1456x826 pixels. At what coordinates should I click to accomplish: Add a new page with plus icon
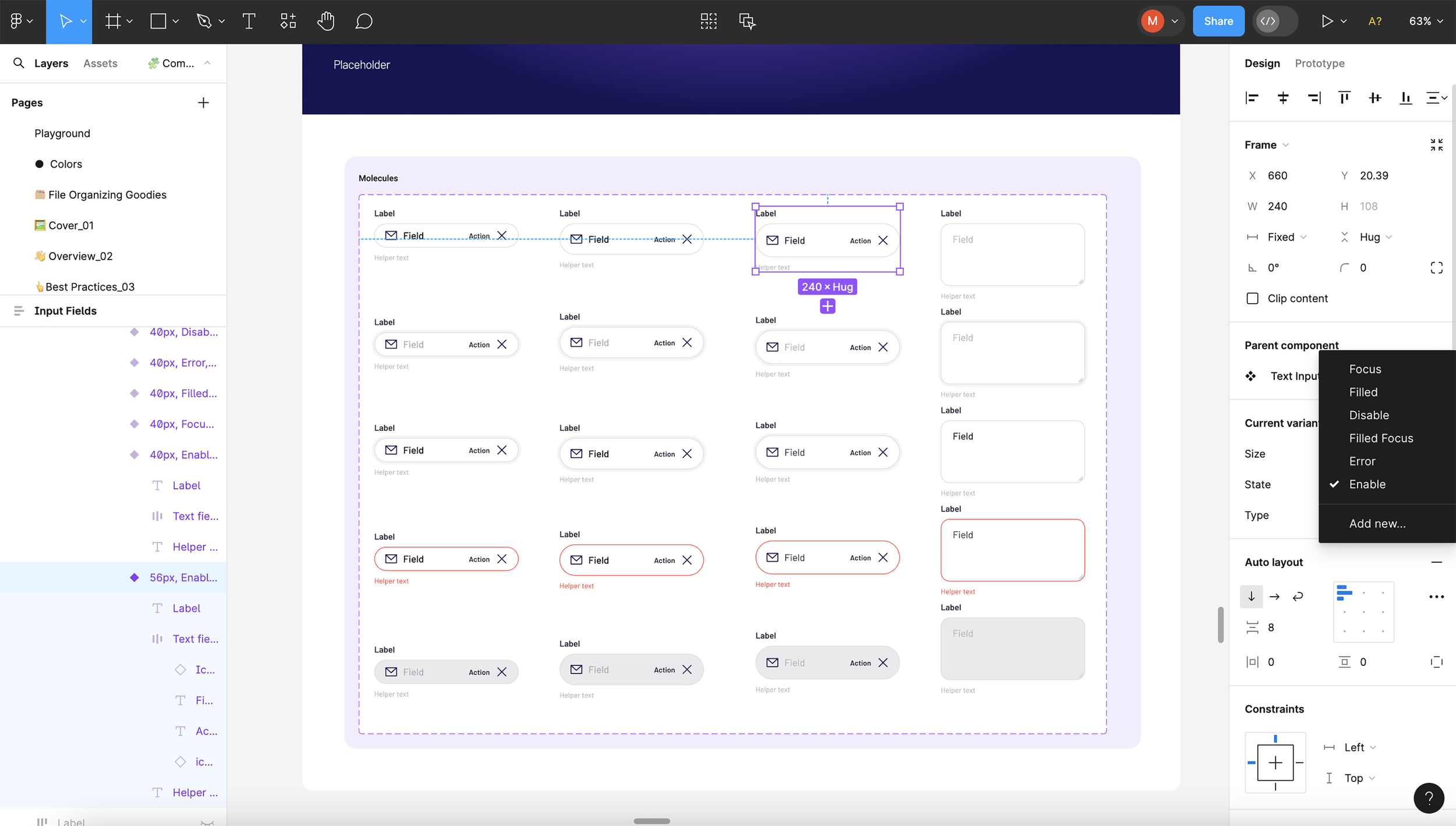[x=203, y=102]
